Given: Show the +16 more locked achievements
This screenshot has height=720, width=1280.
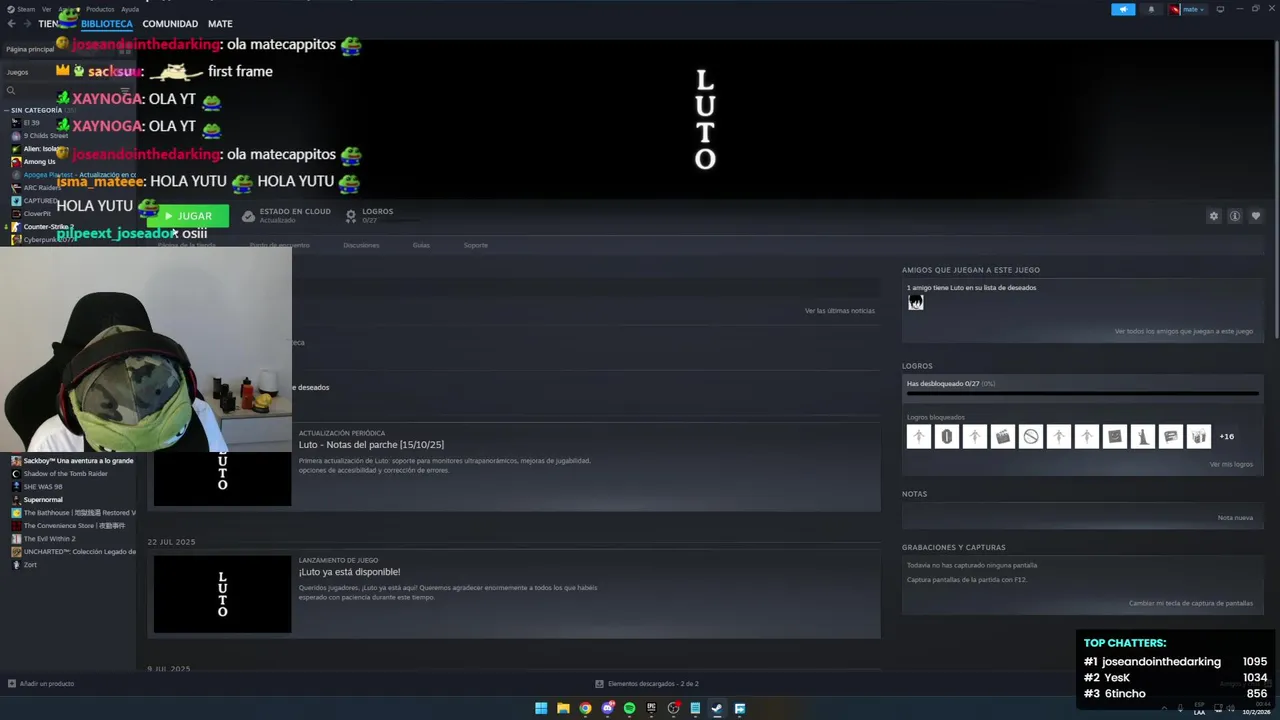Looking at the screenshot, I should pyautogui.click(x=1226, y=436).
